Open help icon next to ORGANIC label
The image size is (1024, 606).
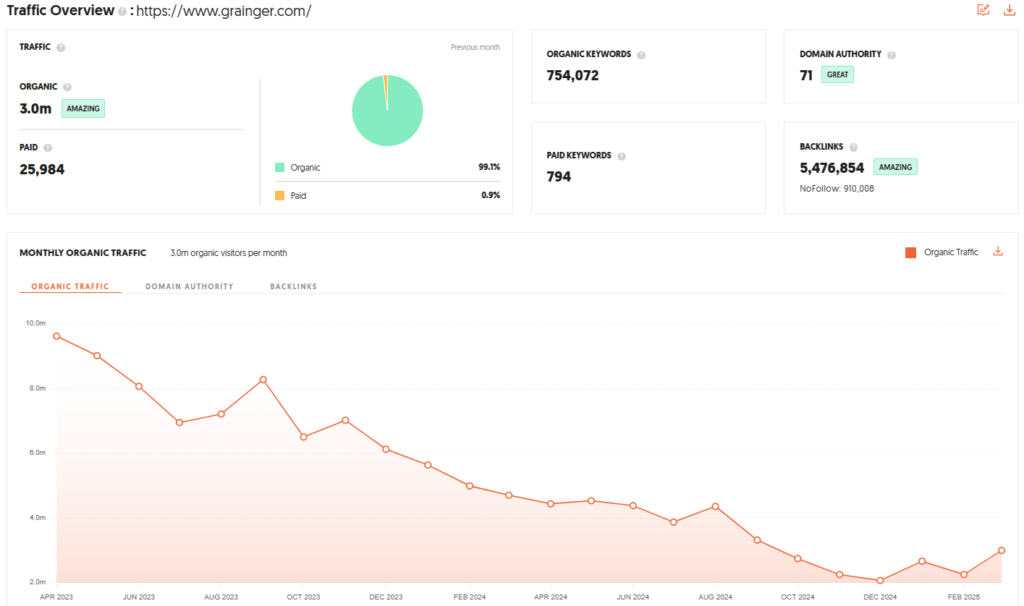point(67,87)
